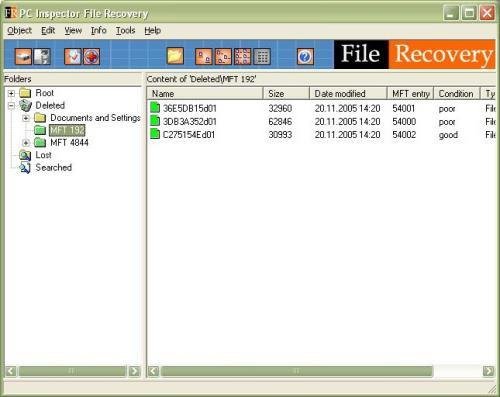This screenshot has height=397, width=500.
Task: Click the Lost magnifier folder icon
Action: click(x=25, y=155)
